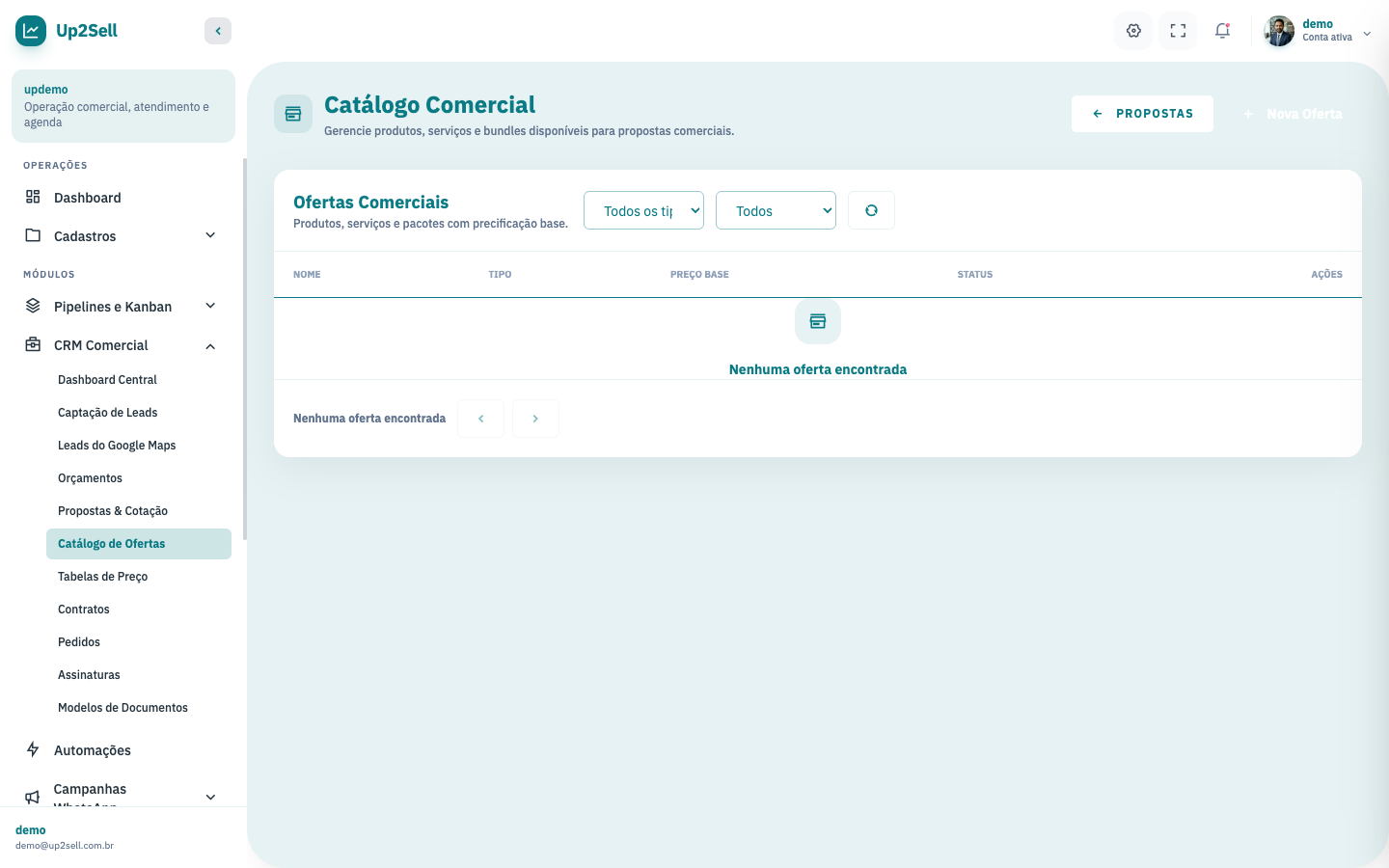
Task: Click the Nova Oferta button
Action: (x=1293, y=114)
